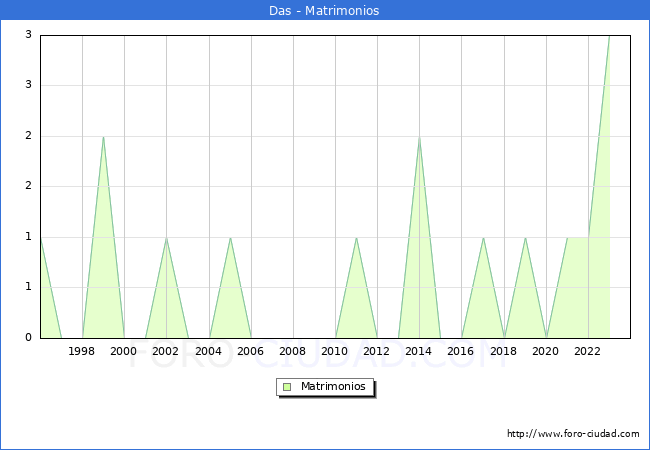Select the 2020 x-axis label
The width and height of the screenshot is (650, 450).
[546, 351]
